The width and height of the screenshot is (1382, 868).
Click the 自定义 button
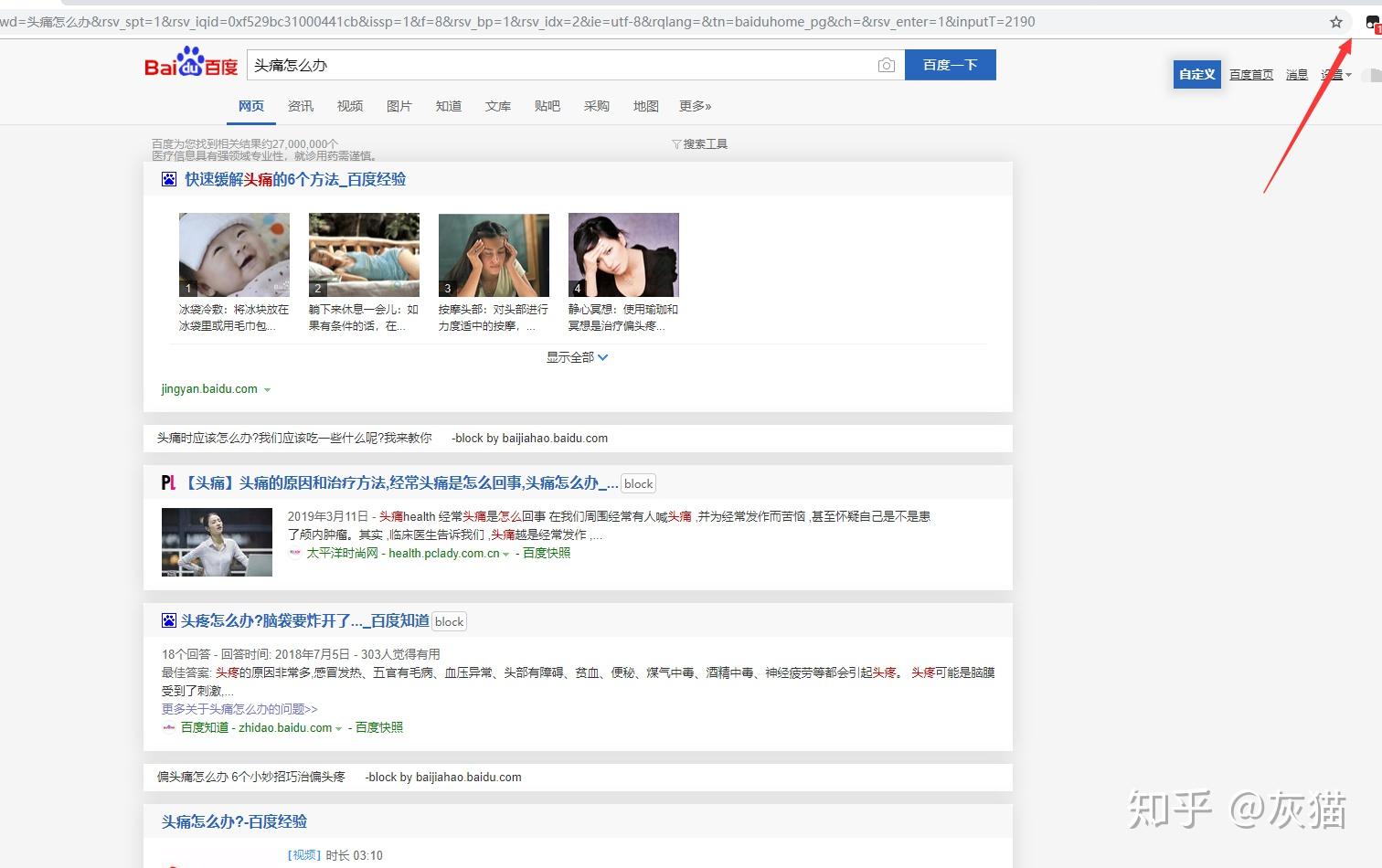click(1197, 74)
